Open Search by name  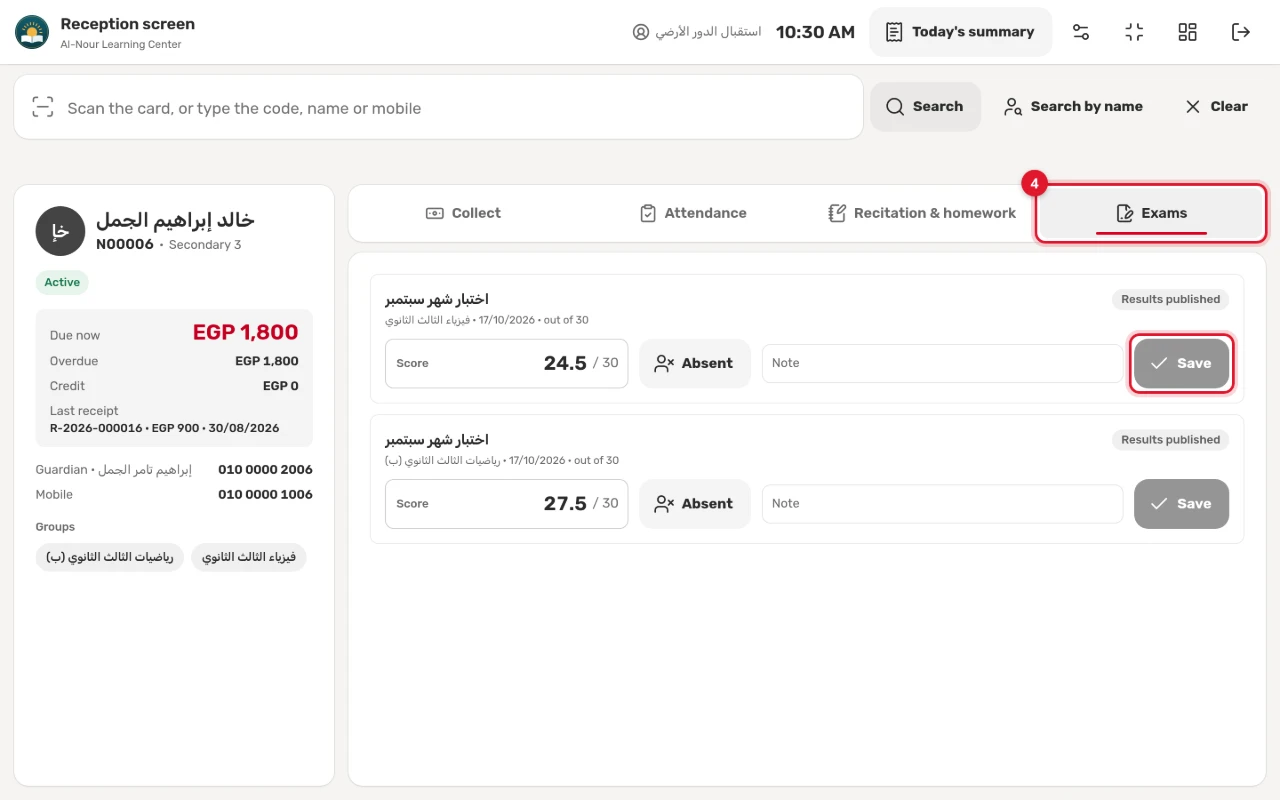coord(1074,106)
